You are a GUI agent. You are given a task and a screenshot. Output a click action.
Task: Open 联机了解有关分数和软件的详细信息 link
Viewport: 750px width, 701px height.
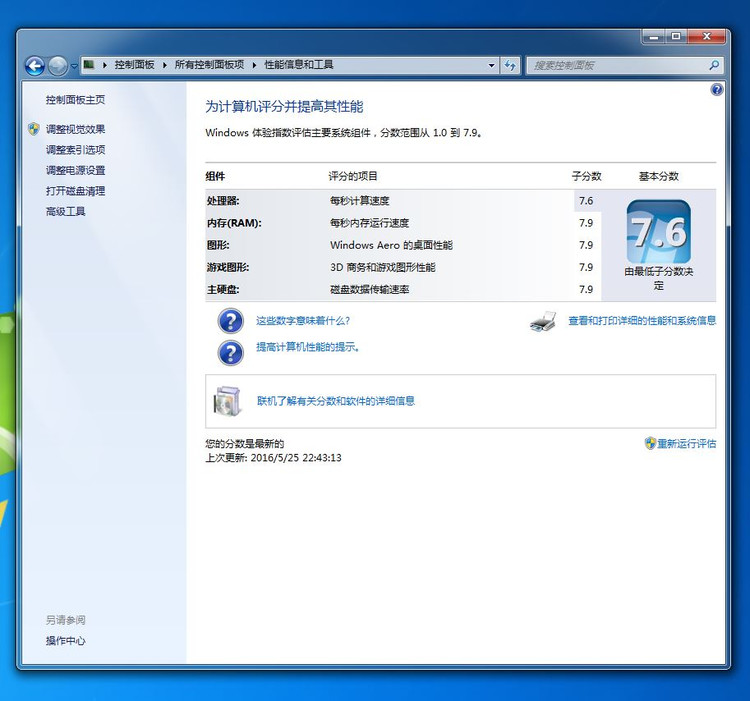coord(336,401)
